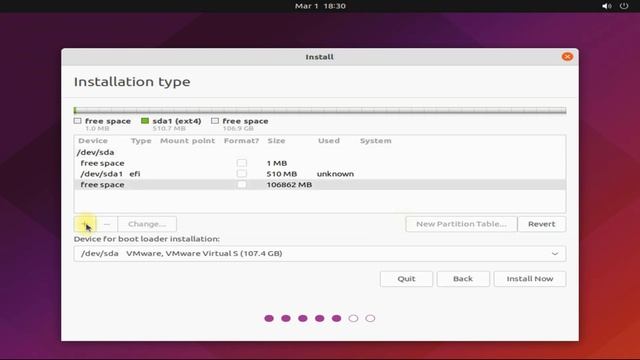Close the Install window
Image resolution: width=640 pixels, height=360 pixels.
coord(567,57)
